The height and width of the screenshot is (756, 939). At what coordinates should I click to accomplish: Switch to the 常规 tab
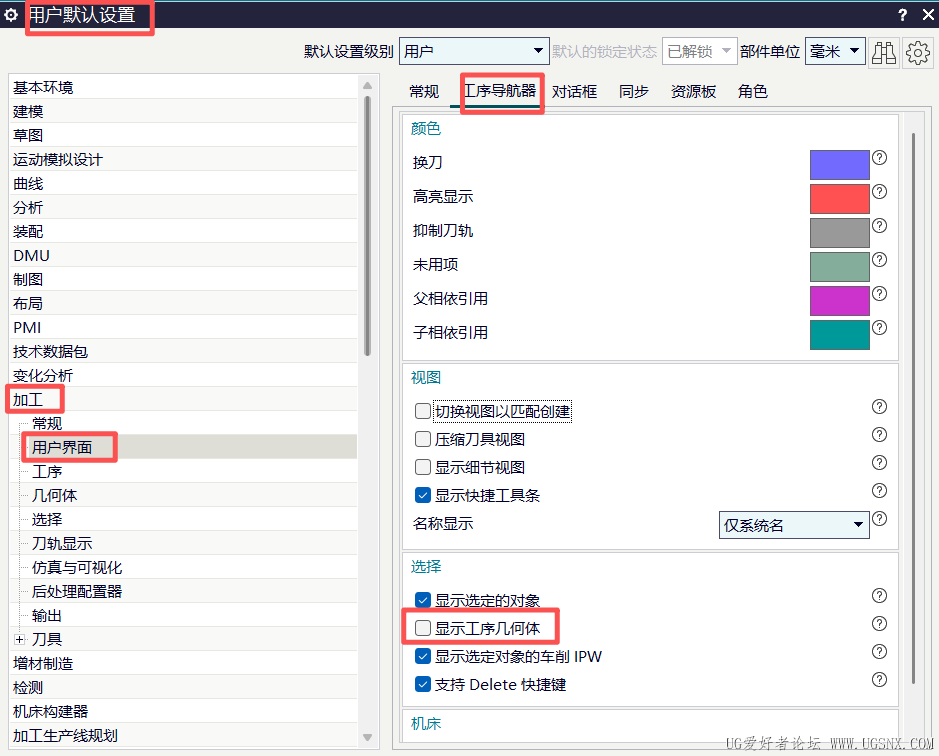[424, 92]
